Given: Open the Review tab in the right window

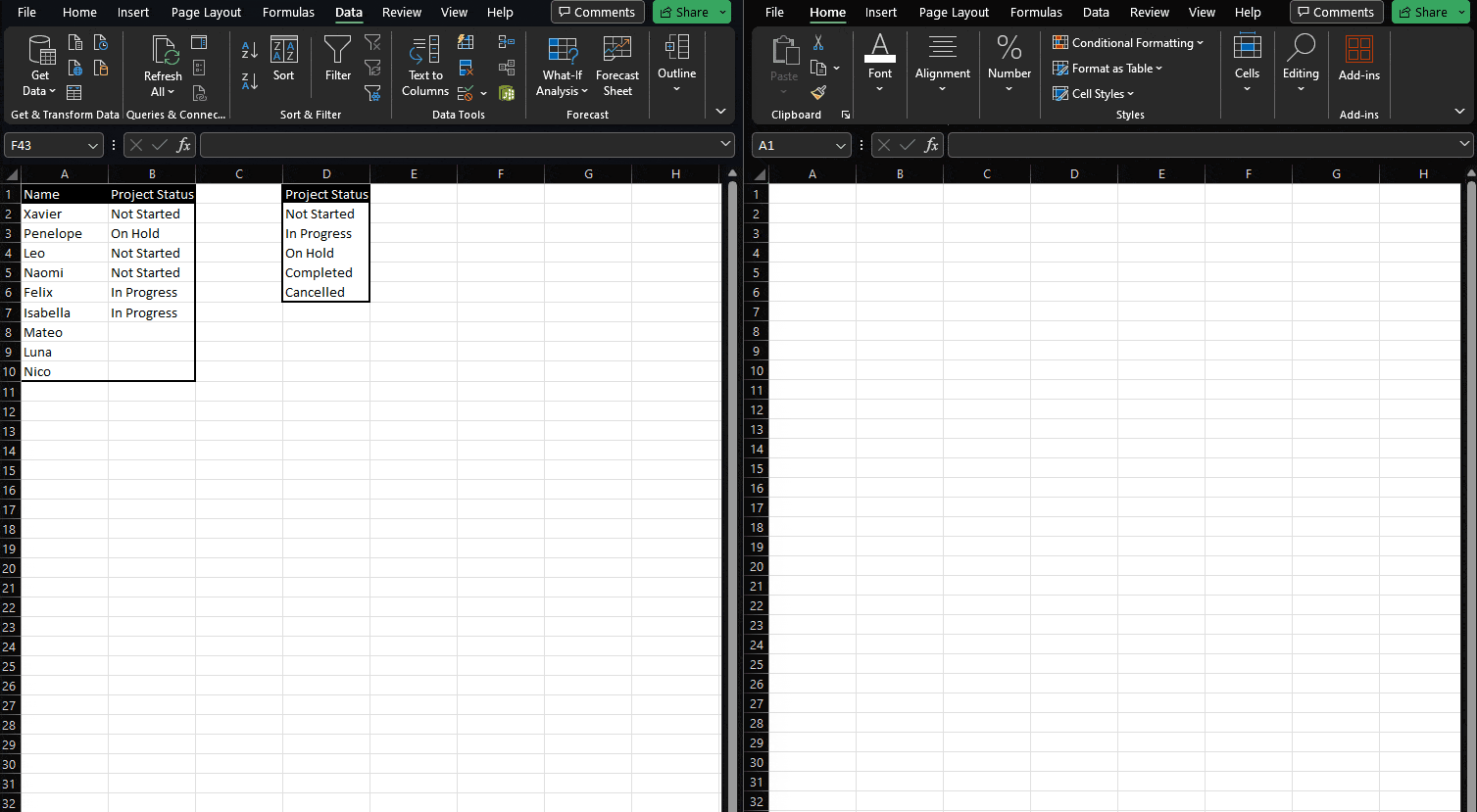Looking at the screenshot, I should [1149, 13].
